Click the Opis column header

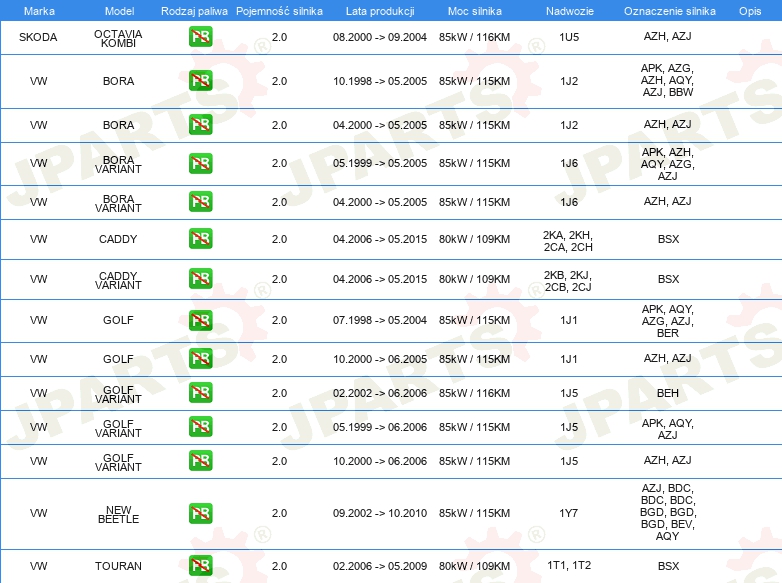point(750,11)
